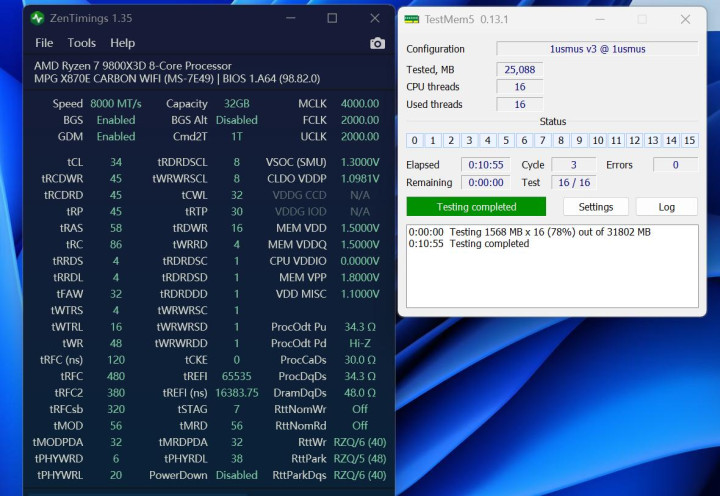
Task: Click the green Testing completed progress bar
Action: pos(476,207)
